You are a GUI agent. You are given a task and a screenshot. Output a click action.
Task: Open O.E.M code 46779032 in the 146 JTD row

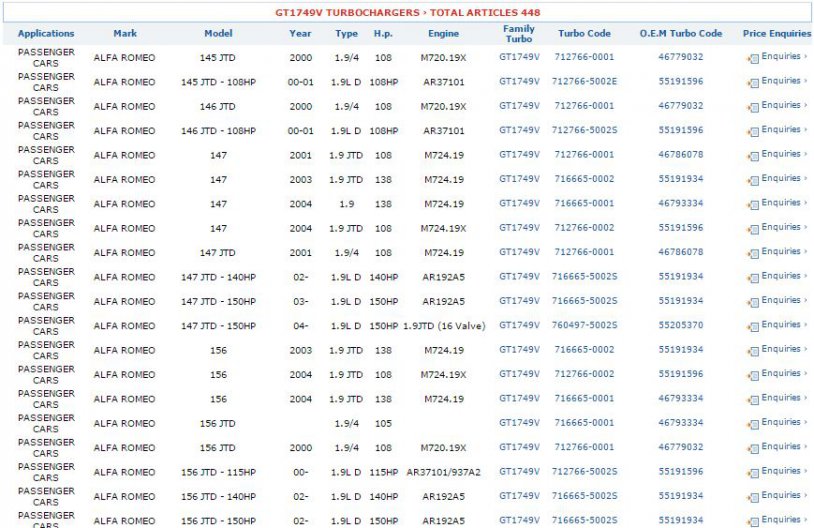tap(680, 106)
